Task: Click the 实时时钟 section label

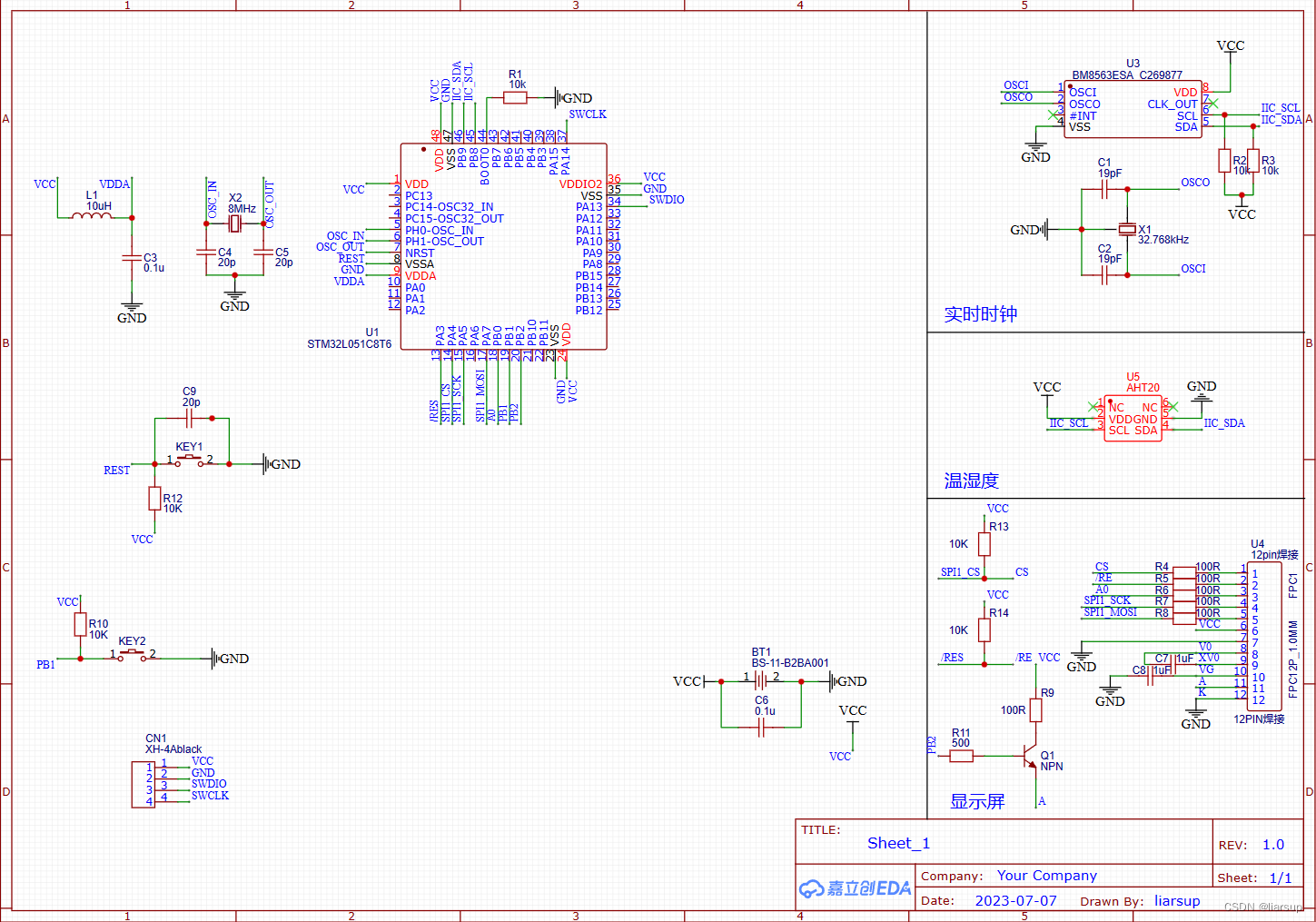Action: (980, 314)
